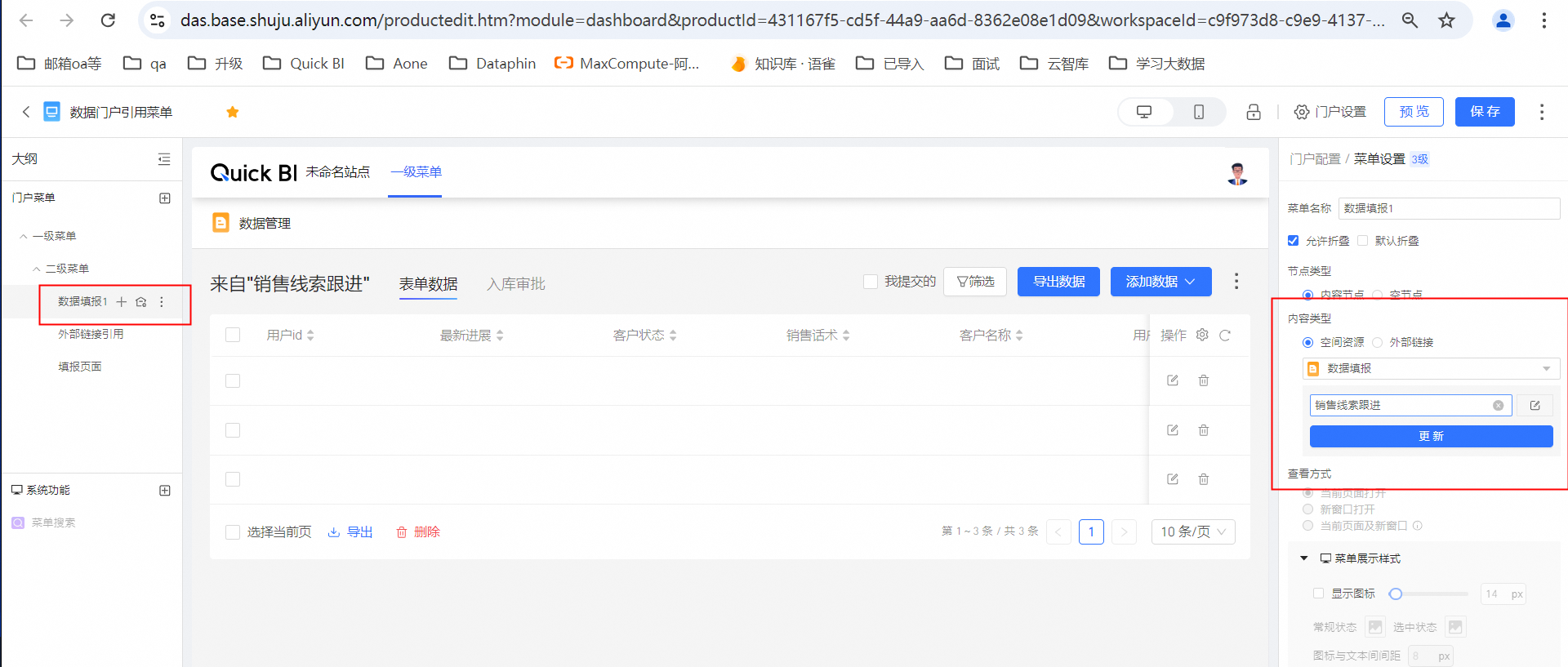Click the 更新 button
The width and height of the screenshot is (1568, 667).
(x=1431, y=437)
